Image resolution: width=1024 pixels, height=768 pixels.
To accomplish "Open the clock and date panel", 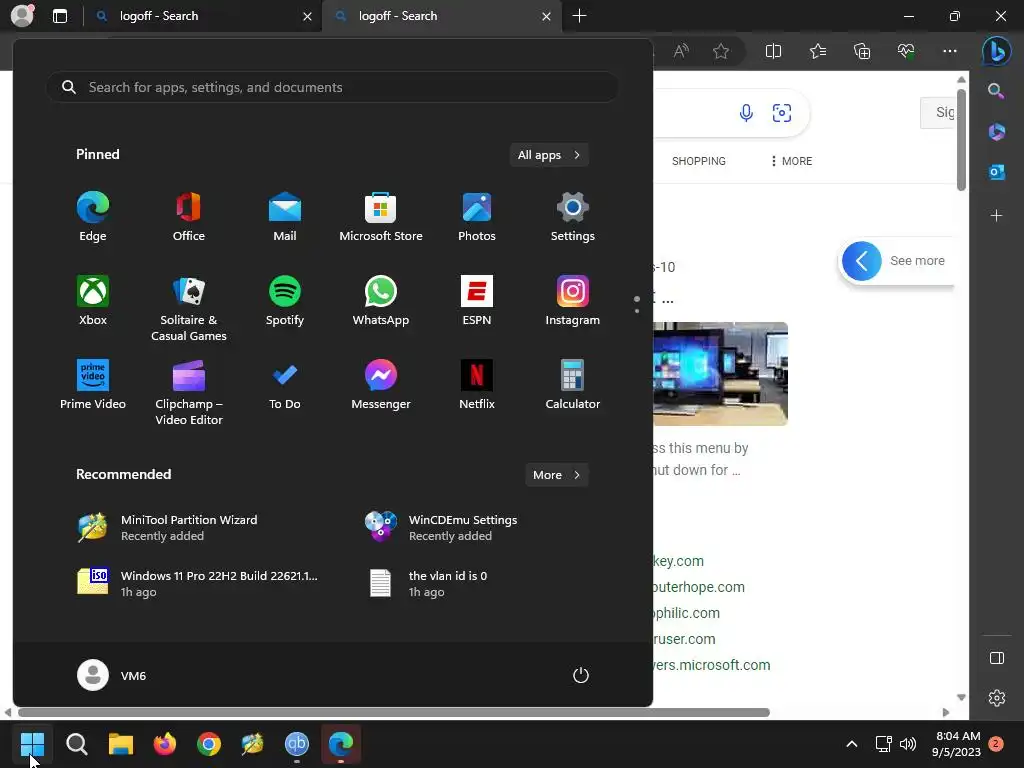I will tap(958, 744).
